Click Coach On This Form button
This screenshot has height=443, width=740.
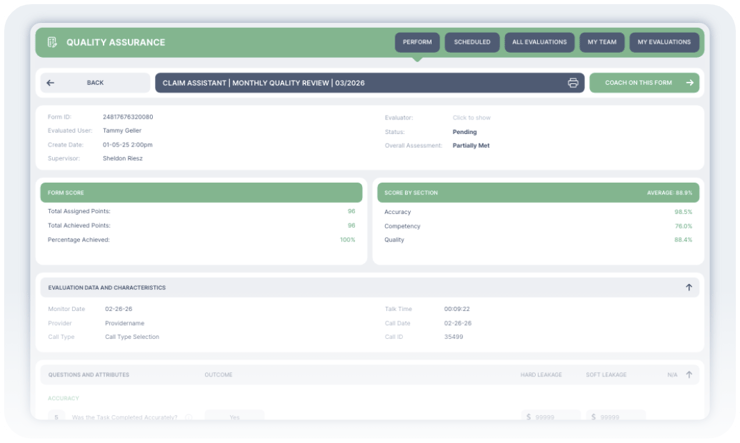(644, 83)
